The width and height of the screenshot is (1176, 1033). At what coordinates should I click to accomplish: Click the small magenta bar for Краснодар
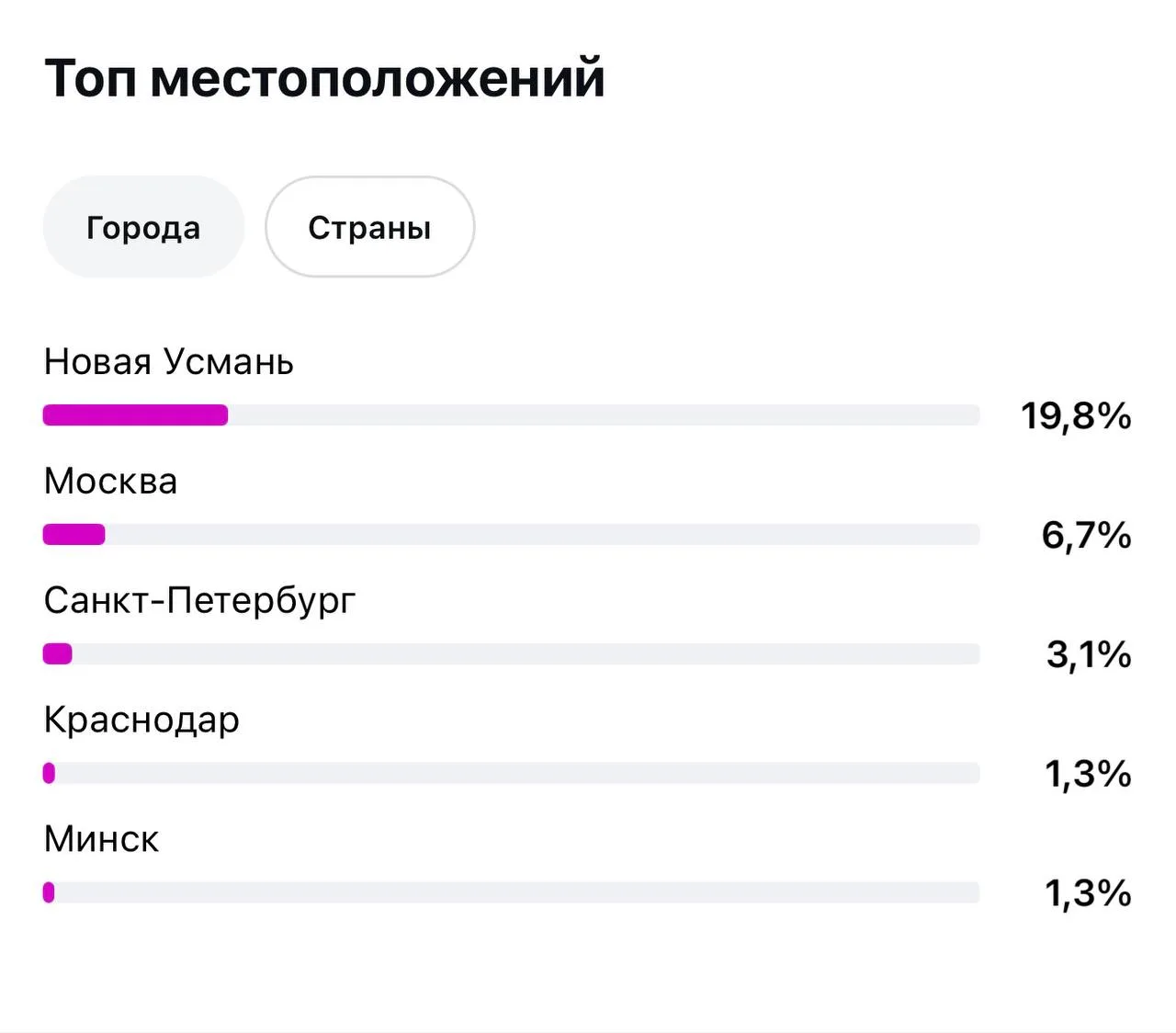tap(49, 774)
